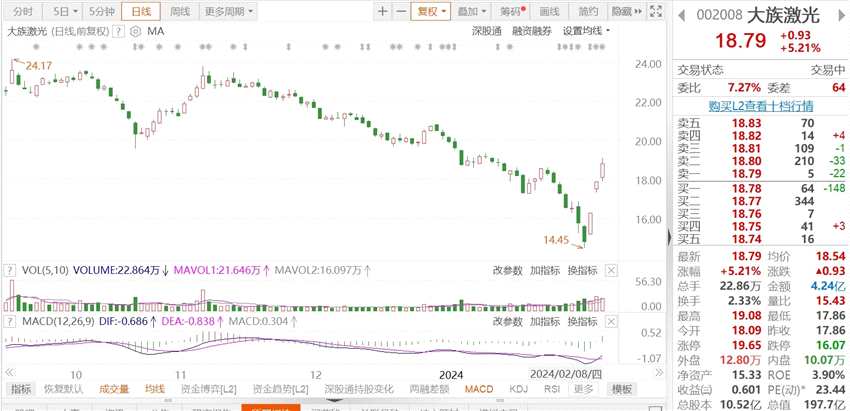Open 更多 indicators list at bottom
Screen dimensions: 850x411
point(584,389)
